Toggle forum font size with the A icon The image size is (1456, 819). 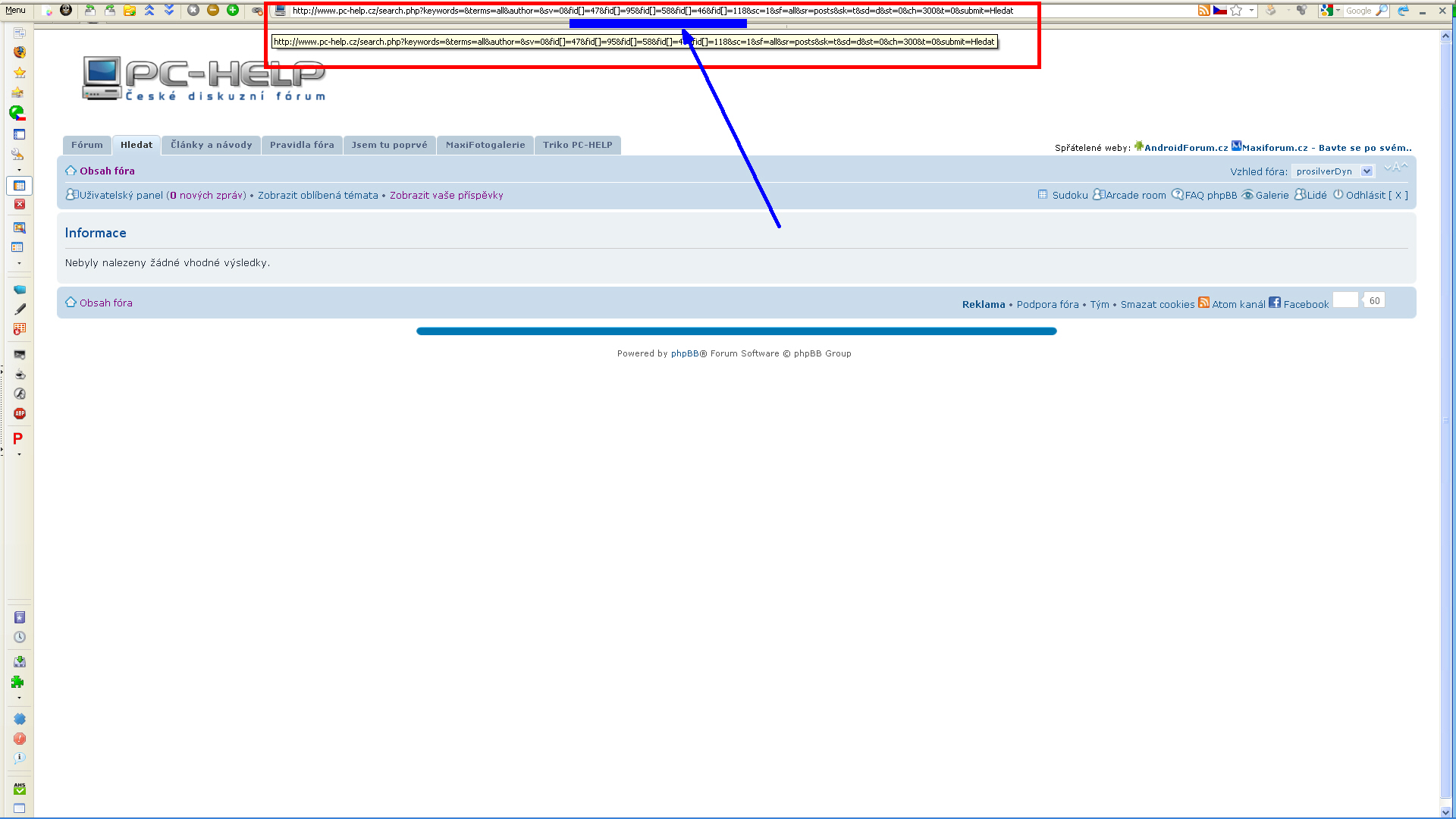1395,167
